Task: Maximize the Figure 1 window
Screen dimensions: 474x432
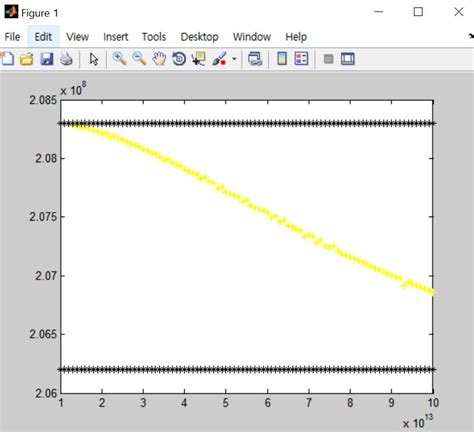Action: [x=418, y=12]
